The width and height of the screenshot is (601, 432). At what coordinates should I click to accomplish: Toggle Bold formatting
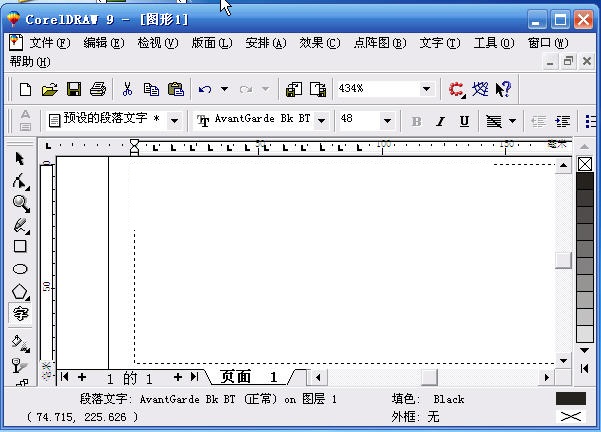[416, 122]
